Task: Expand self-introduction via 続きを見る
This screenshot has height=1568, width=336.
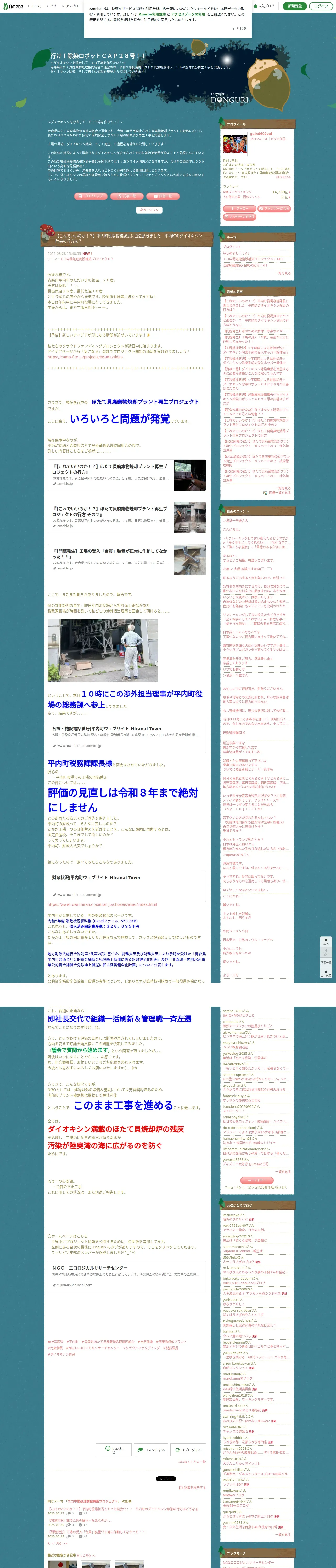Action: pos(284,177)
